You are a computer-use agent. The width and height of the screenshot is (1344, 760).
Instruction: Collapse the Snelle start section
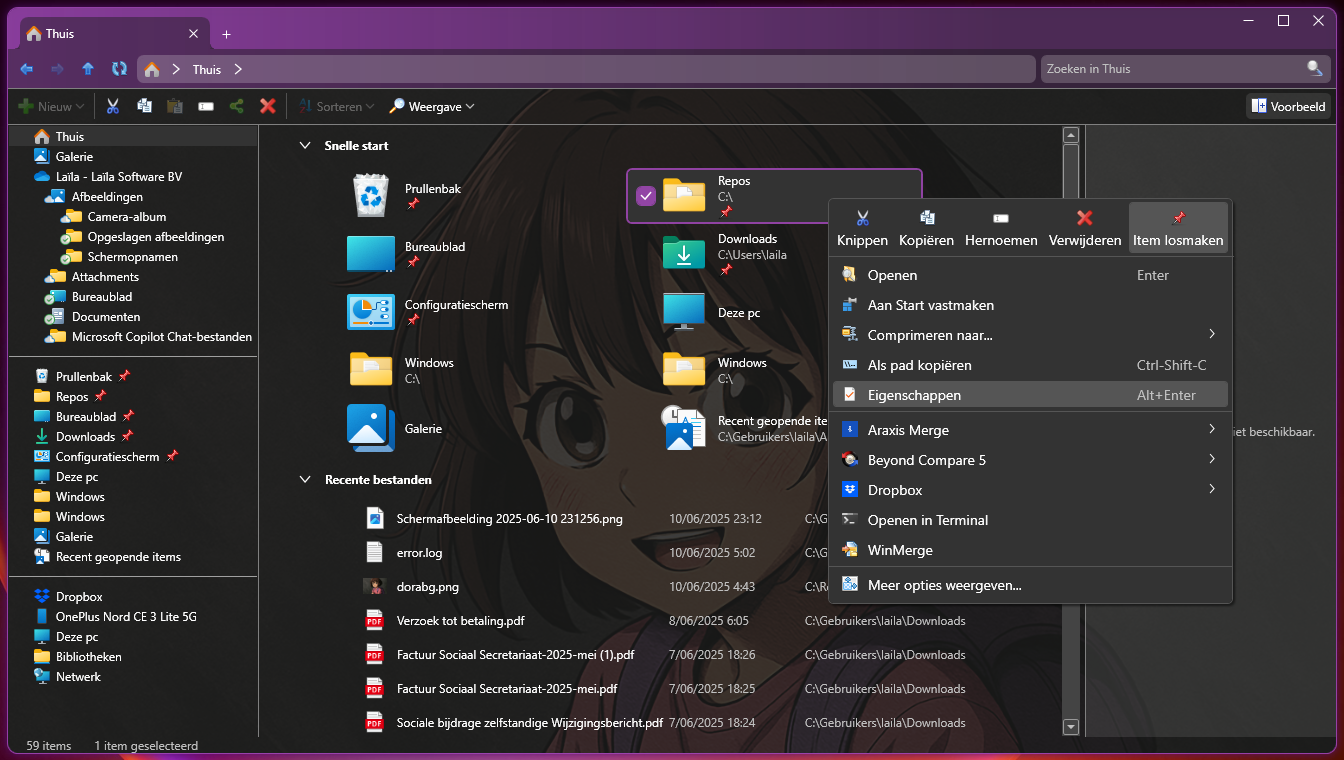(305, 146)
